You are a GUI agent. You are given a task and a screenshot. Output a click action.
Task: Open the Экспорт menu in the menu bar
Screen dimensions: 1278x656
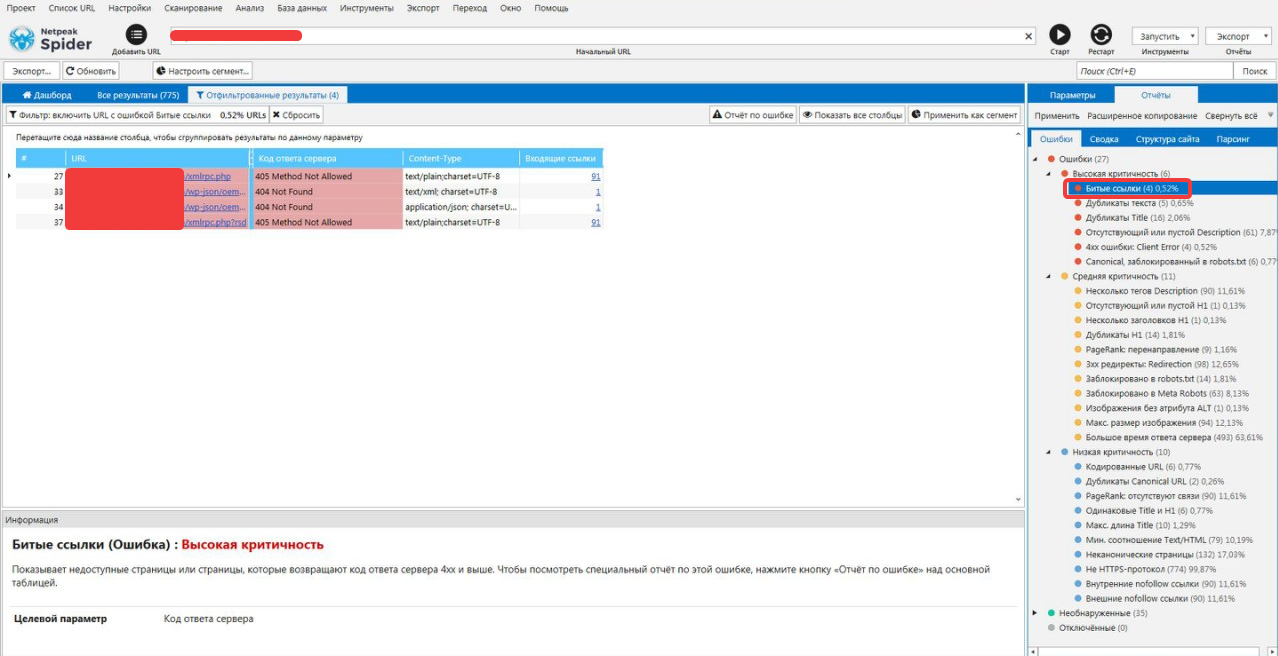(x=423, y=8)
